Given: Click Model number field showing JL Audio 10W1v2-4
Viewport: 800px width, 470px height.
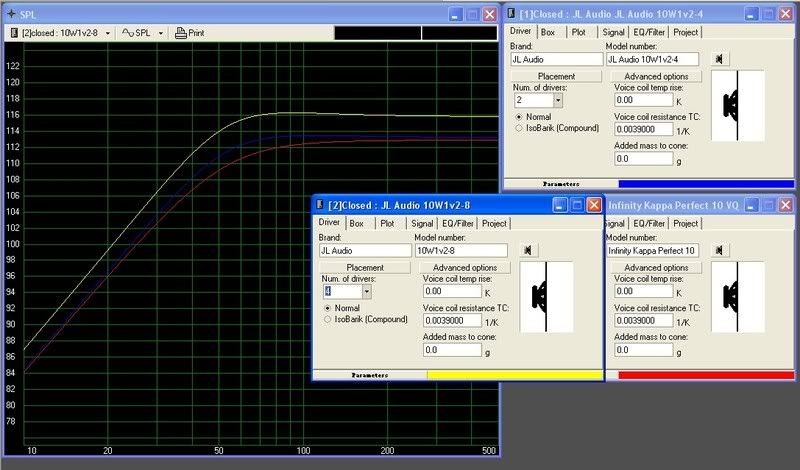Looking at the screenshot, I should [652, 59].
